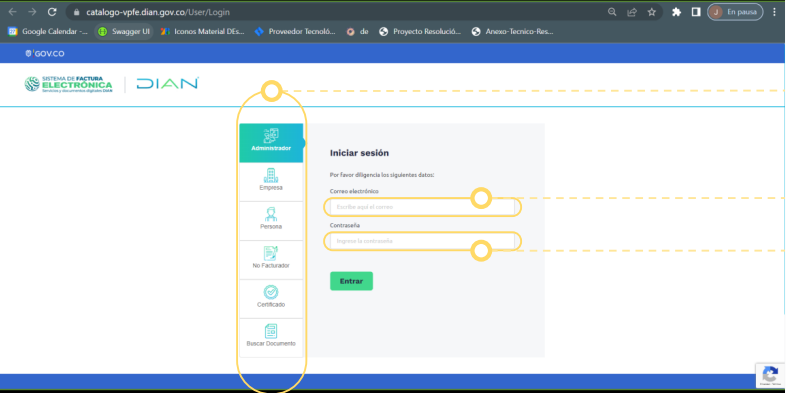The height and width of the screenshot is (393, 786).
Task: Select the Administrador login tab
Action: click(x=271, y=143)
